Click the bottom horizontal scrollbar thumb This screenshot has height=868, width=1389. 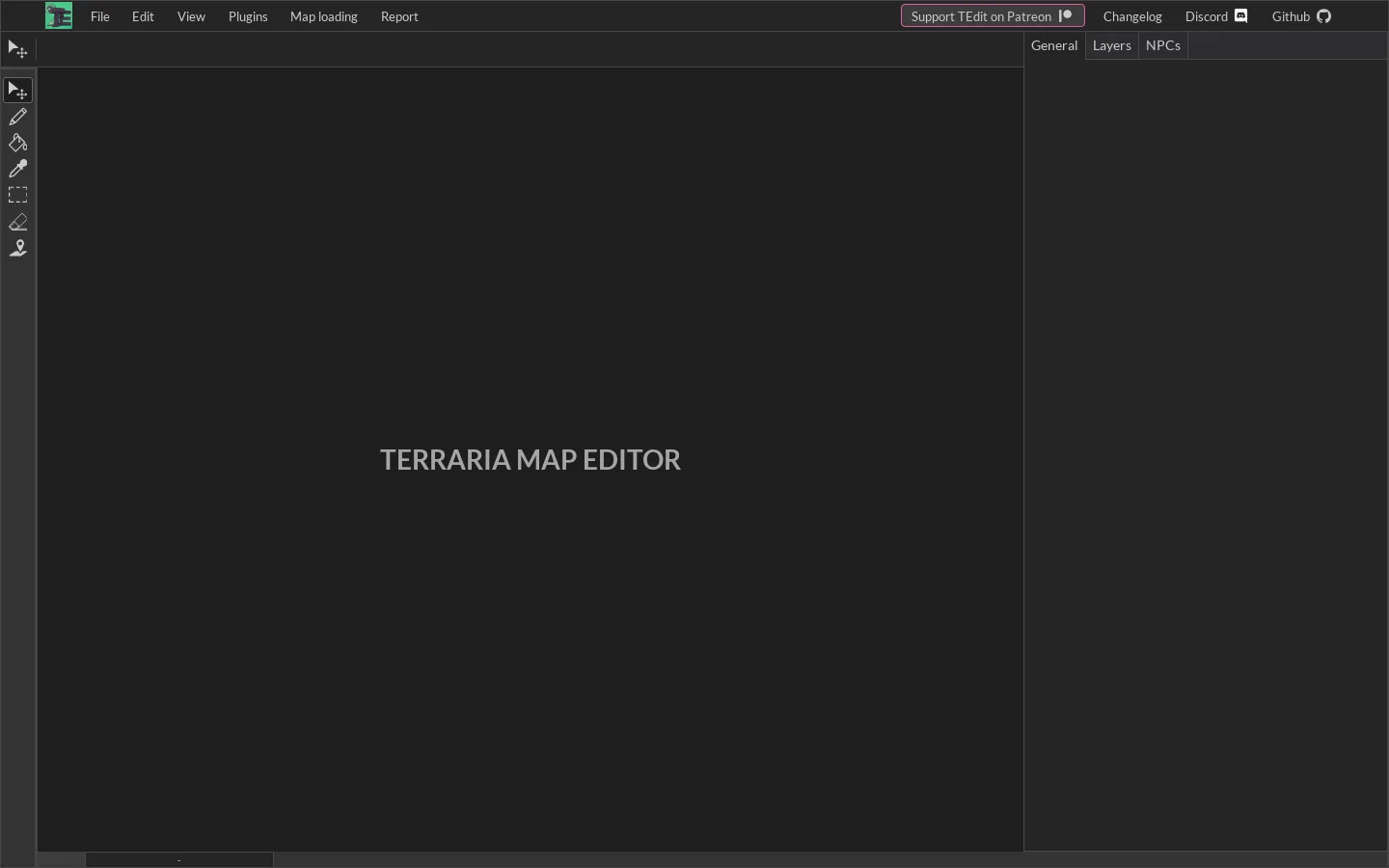pos(179,859)
